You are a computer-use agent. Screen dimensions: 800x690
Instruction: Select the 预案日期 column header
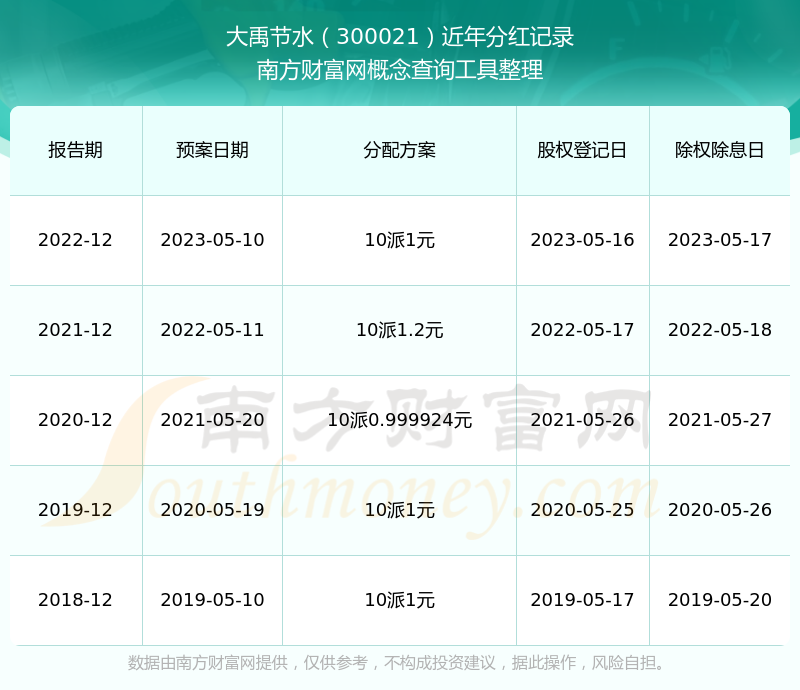(x=212, y=150)
